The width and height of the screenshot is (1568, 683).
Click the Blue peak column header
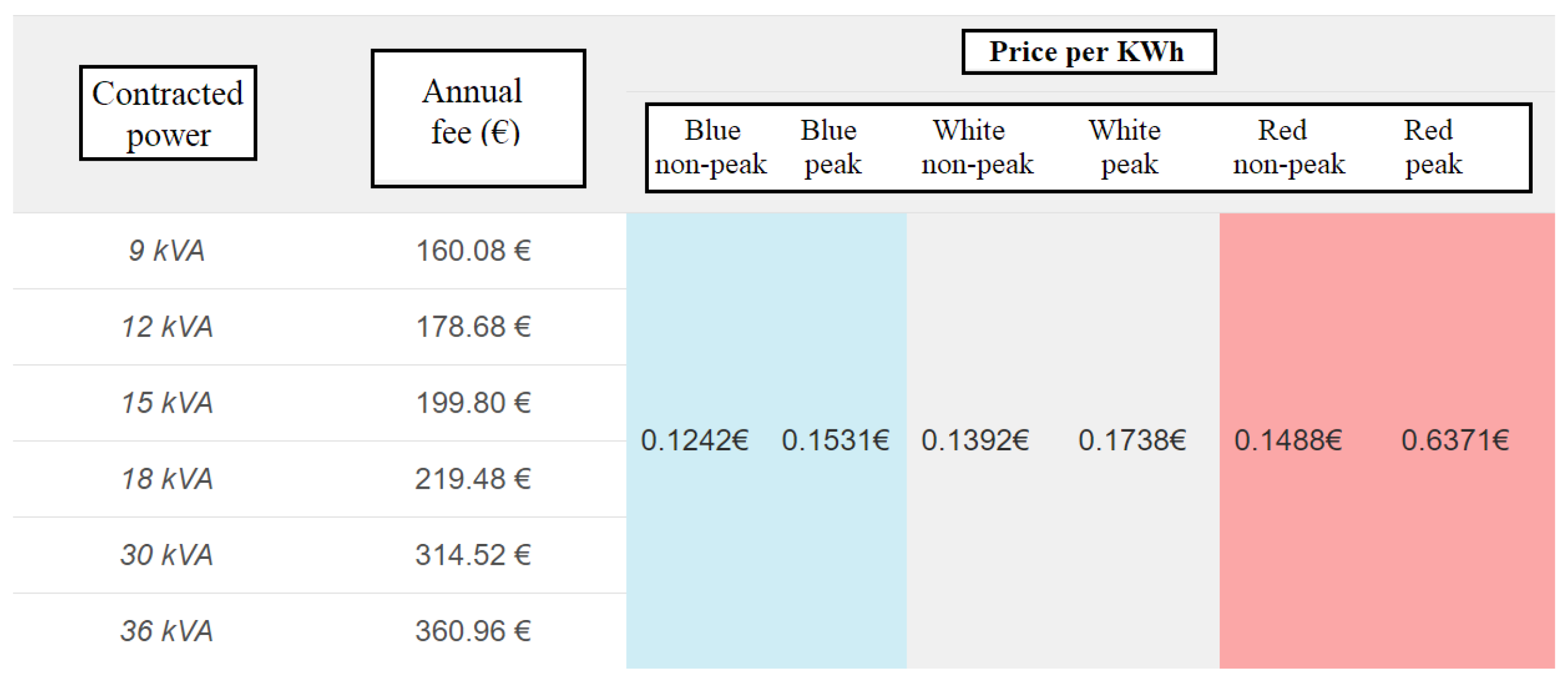tap(831, 148)
